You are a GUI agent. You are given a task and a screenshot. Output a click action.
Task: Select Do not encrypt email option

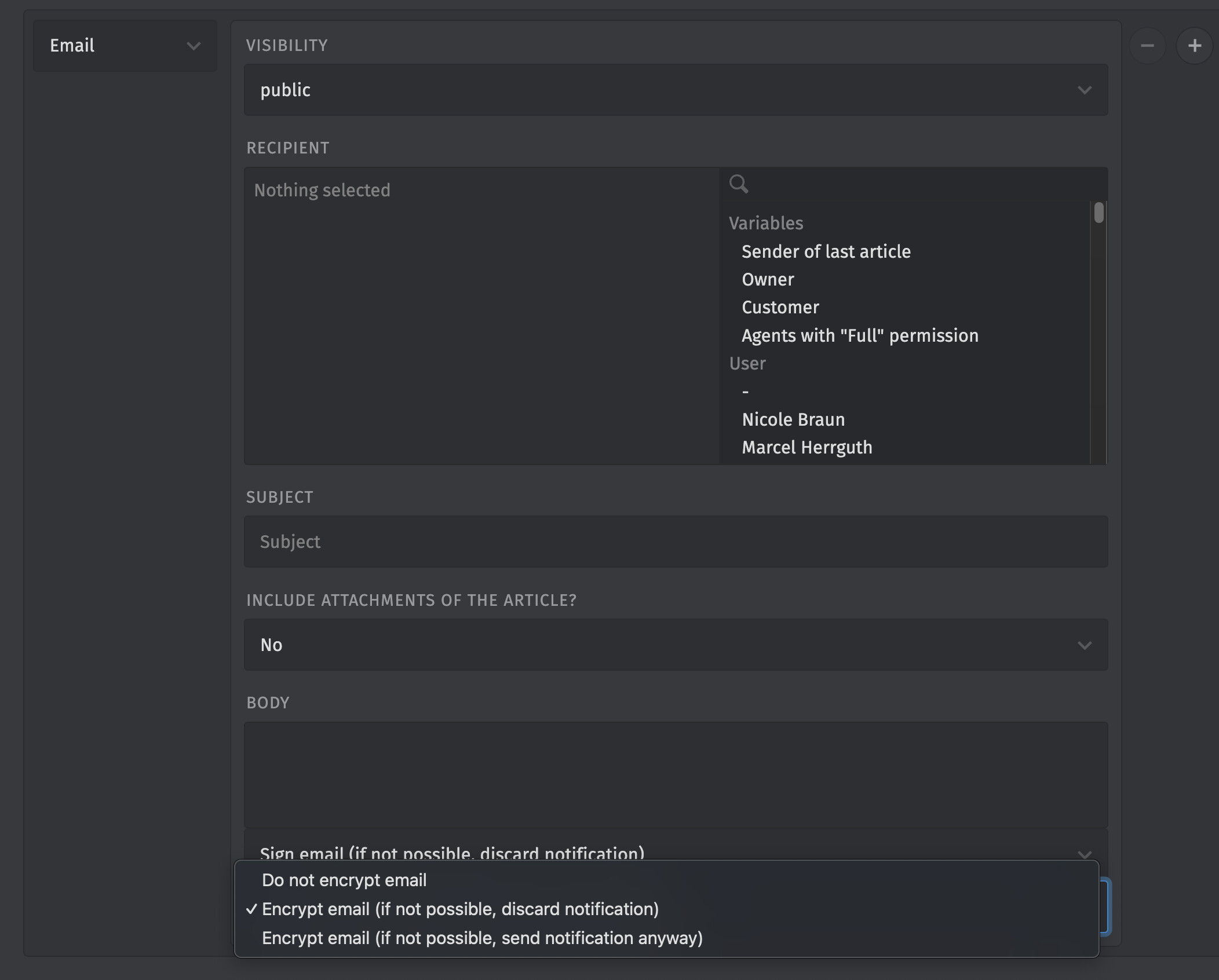[x=344, y=880]
